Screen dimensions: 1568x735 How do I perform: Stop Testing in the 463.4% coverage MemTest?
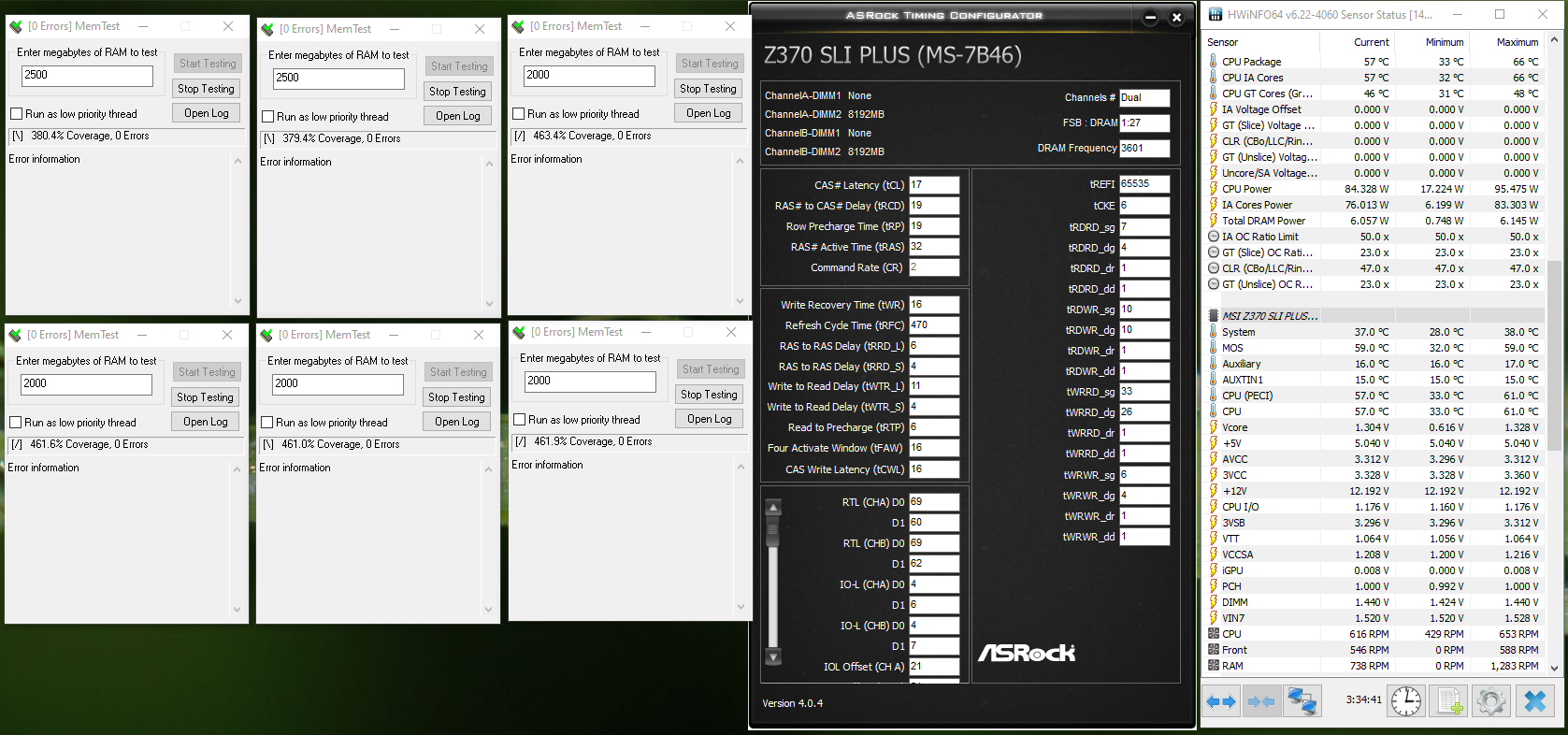pyautogui.click(x=709, y=89)
